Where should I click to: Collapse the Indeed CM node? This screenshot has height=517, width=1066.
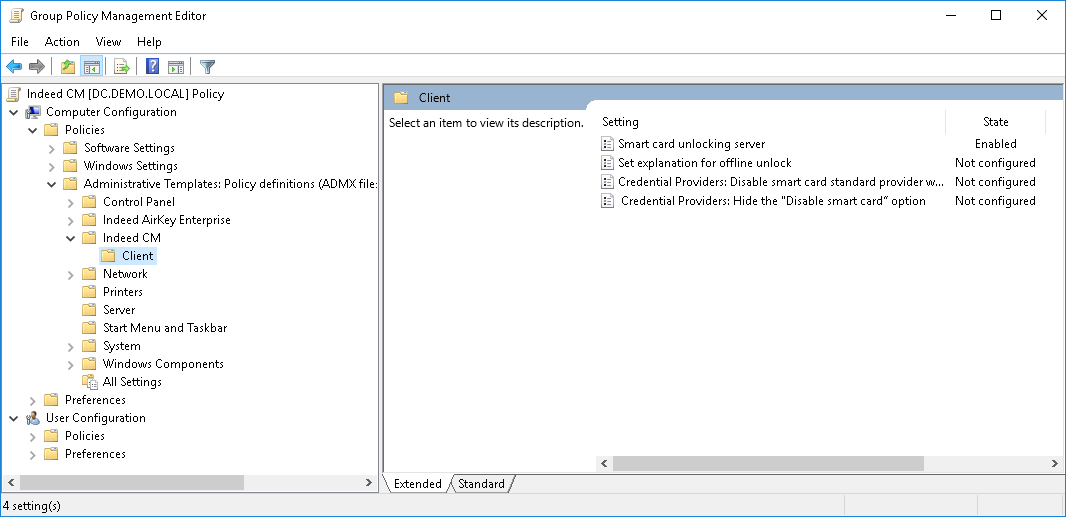pyautogui.click(x=71, y=238)
